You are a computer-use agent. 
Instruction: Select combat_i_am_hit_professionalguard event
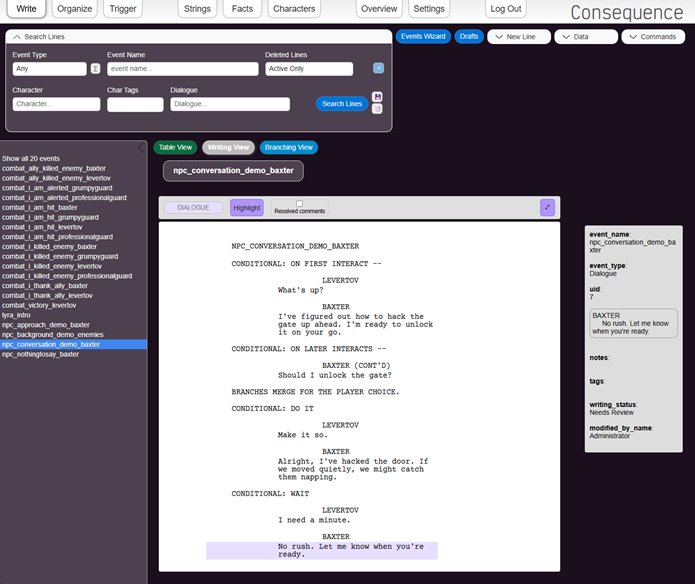[x=58, y=237]
